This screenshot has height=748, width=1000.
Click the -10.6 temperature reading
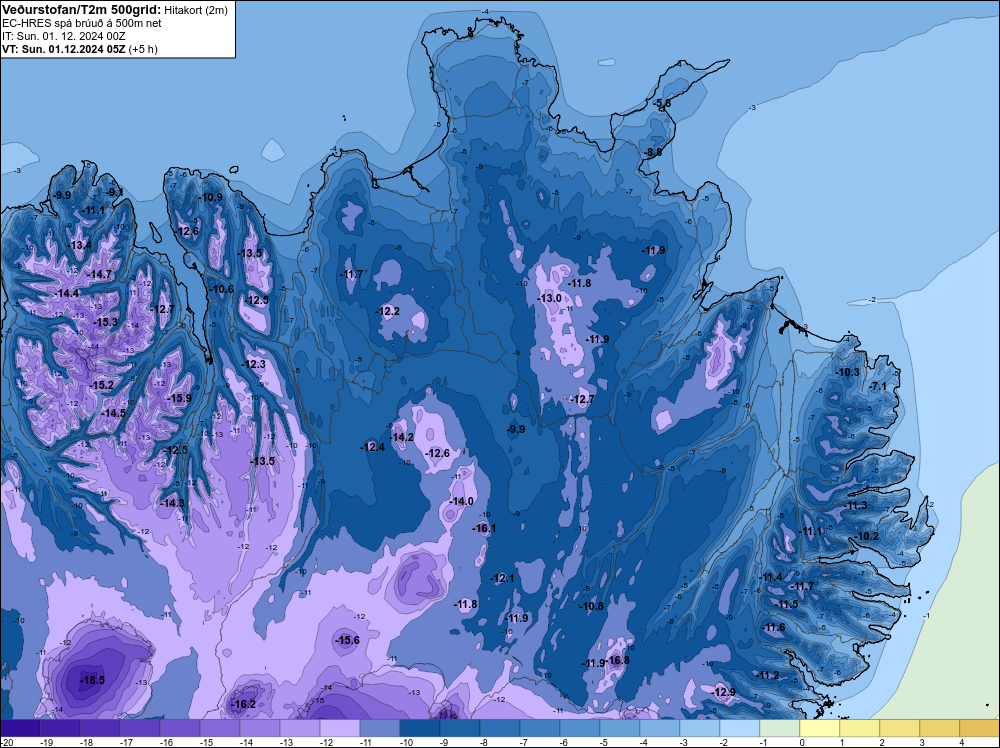click(222, 289)
